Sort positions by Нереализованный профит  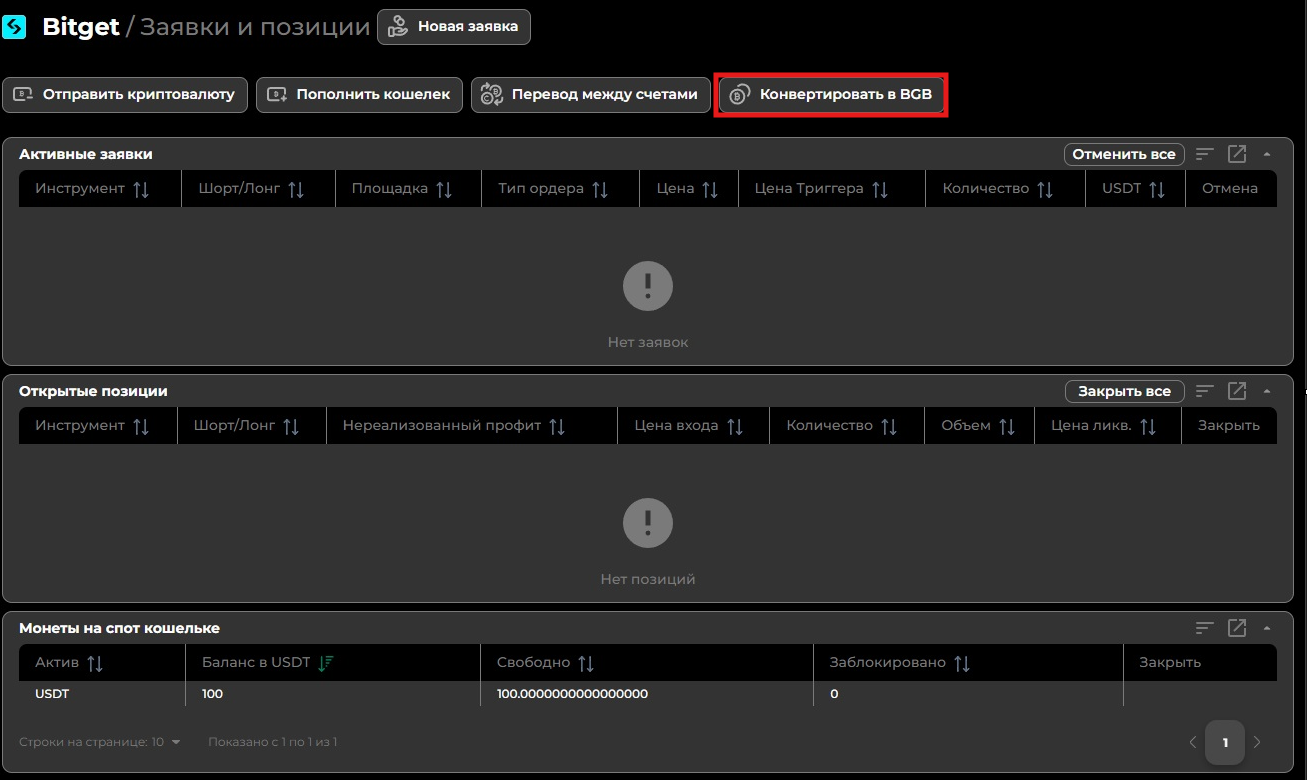pyautogui.click(x=557, y=426)
